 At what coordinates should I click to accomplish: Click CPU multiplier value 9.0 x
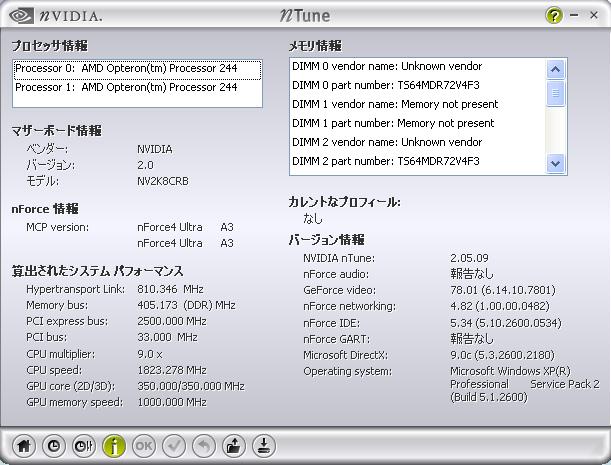150,354
